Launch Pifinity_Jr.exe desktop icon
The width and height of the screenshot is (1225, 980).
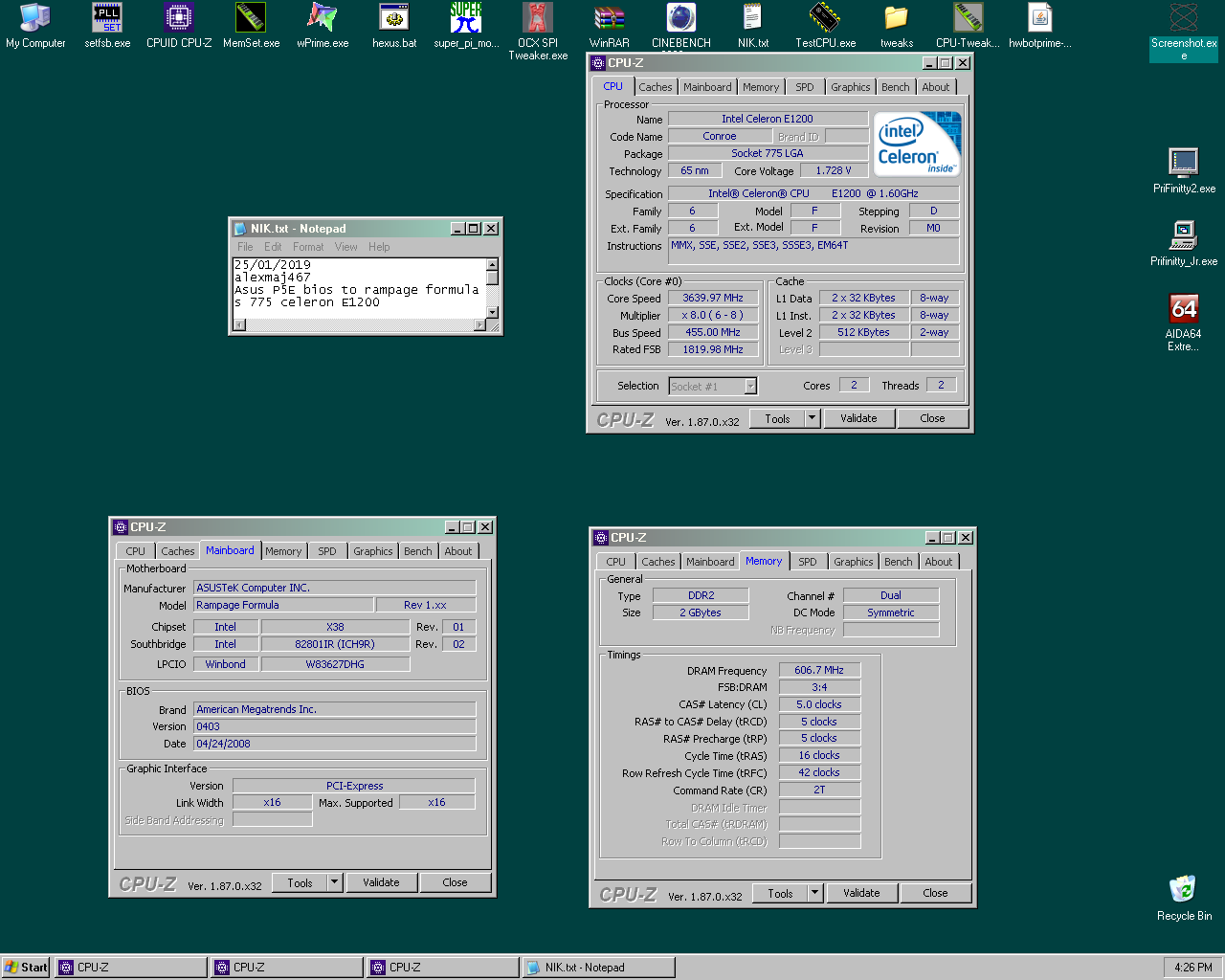click(1184, 244)
